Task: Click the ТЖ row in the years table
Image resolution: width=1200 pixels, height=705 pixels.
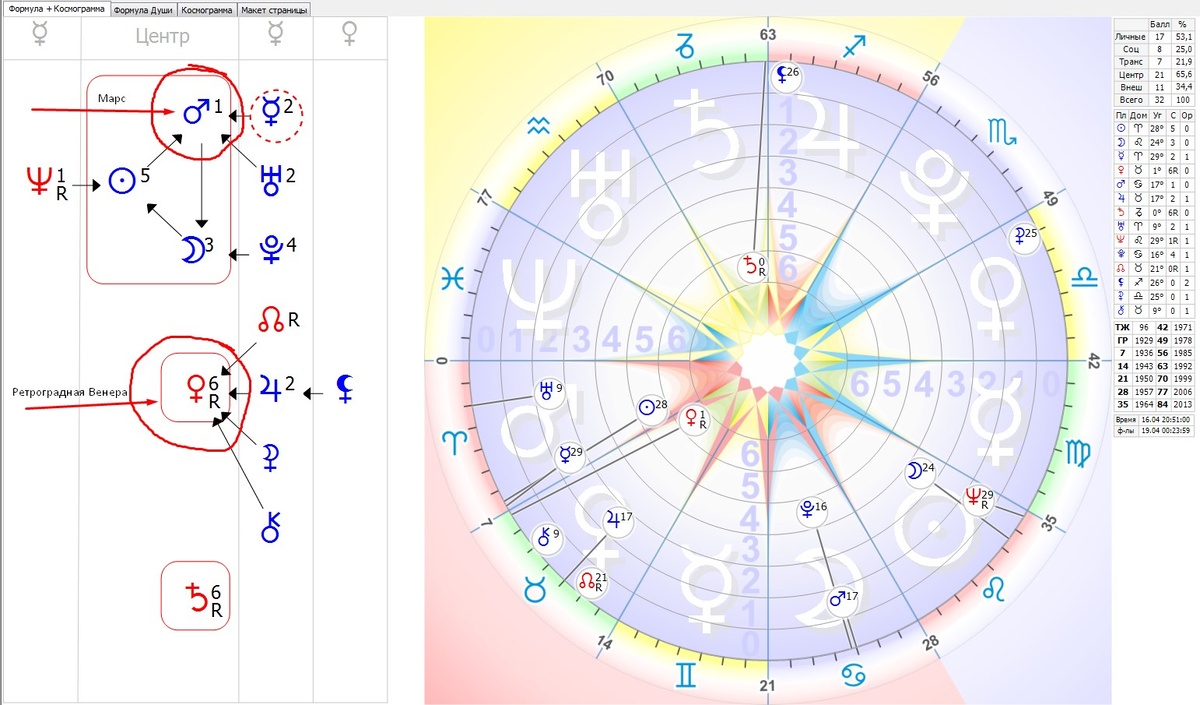Action: [x=1154, y=327]
